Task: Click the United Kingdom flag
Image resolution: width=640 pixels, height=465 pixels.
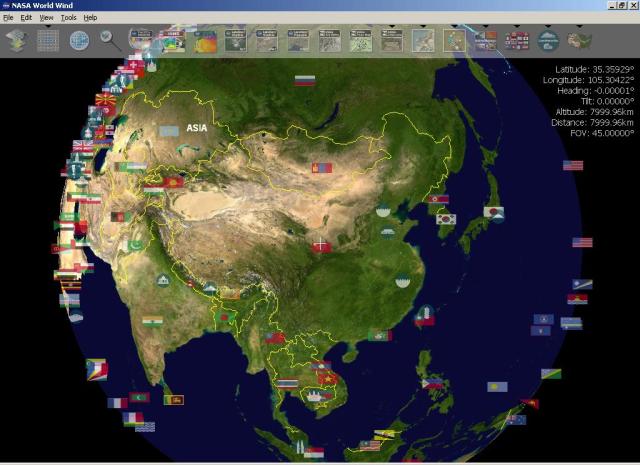Action: point(83,146)
